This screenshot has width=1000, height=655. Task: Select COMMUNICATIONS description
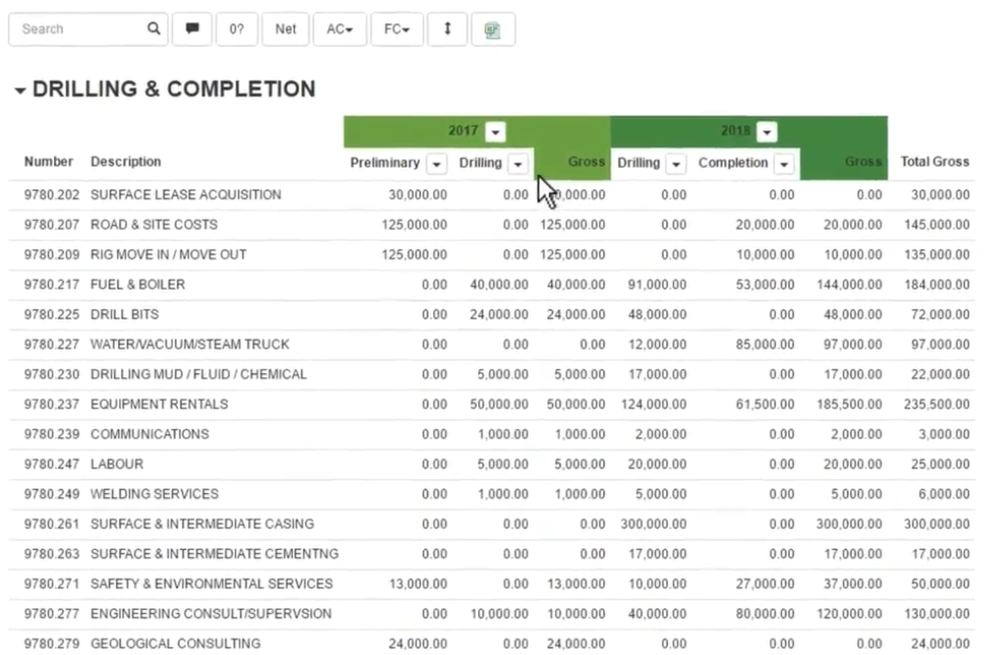click(149, 434)
